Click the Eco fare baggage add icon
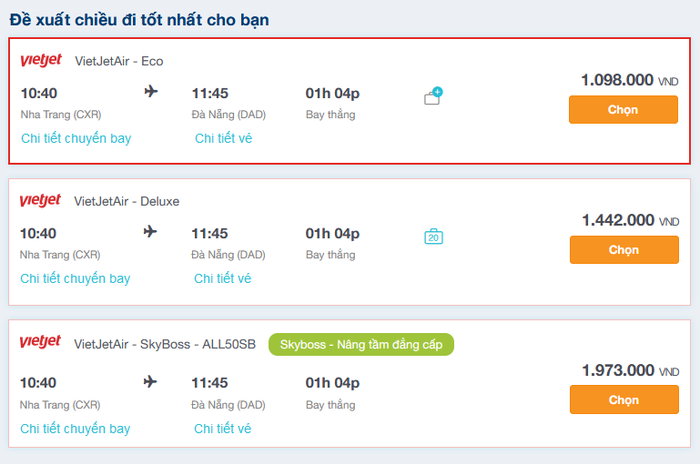This screenshot has width=700, height=464. (x=433, y=97)
